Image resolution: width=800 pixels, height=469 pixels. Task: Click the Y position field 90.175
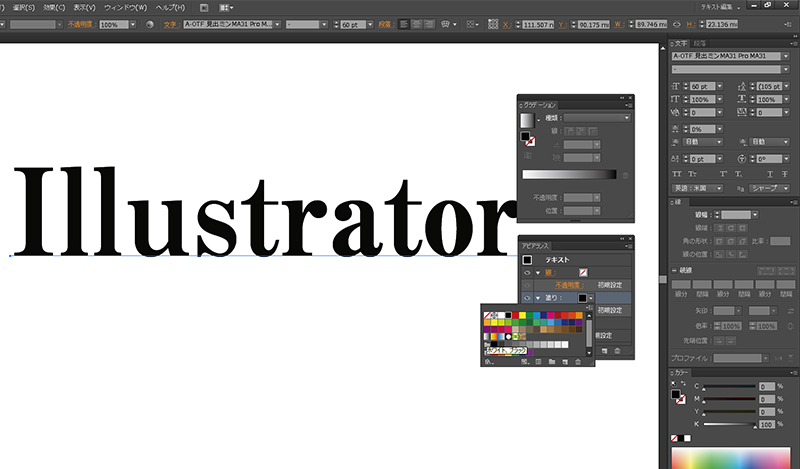click(x=593, y=24)
